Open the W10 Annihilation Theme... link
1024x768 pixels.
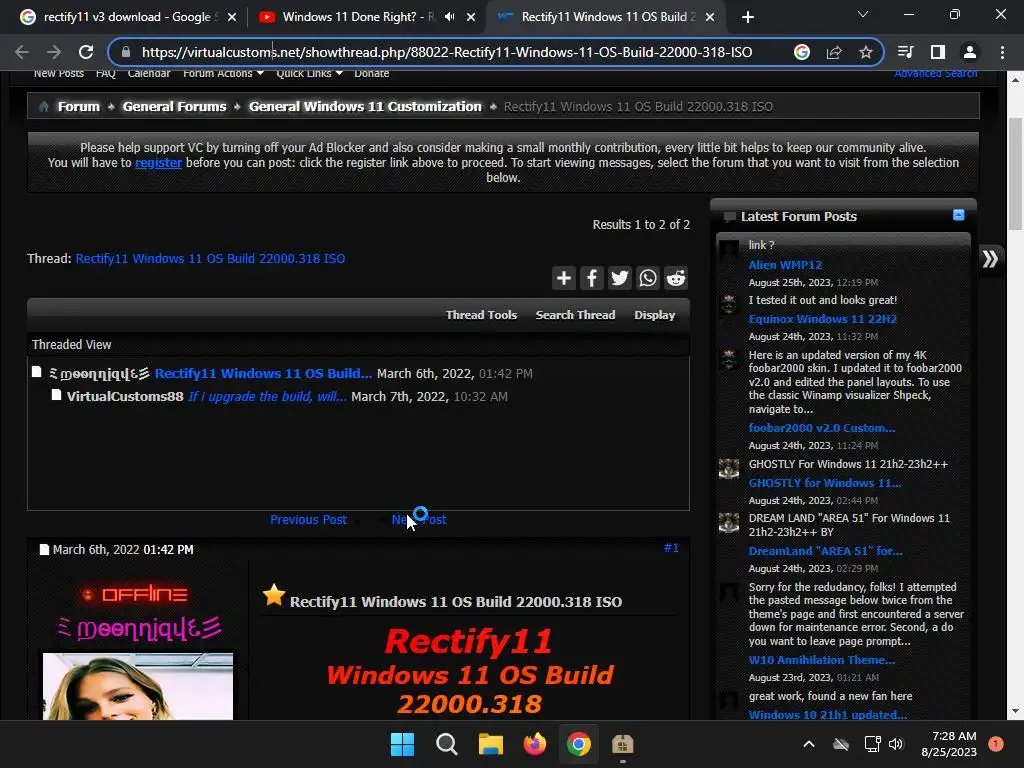(x=822, y=660)
